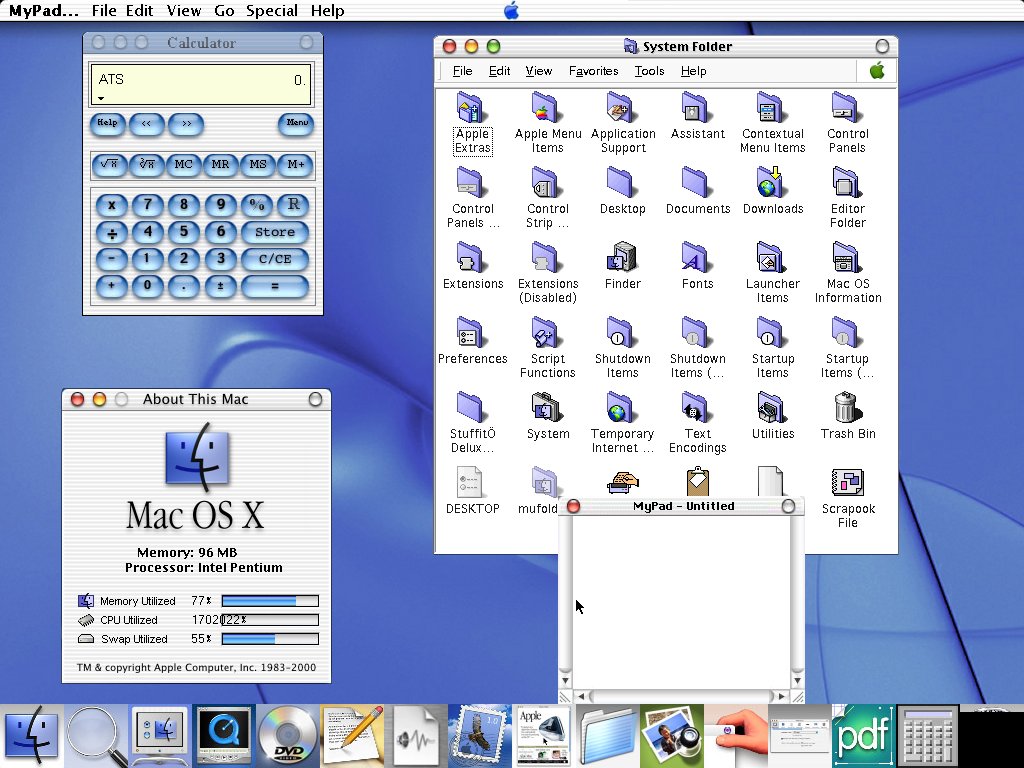Click the M+ memory add button
This screenshot has height=768, width=1024.
tap(296, 165)
